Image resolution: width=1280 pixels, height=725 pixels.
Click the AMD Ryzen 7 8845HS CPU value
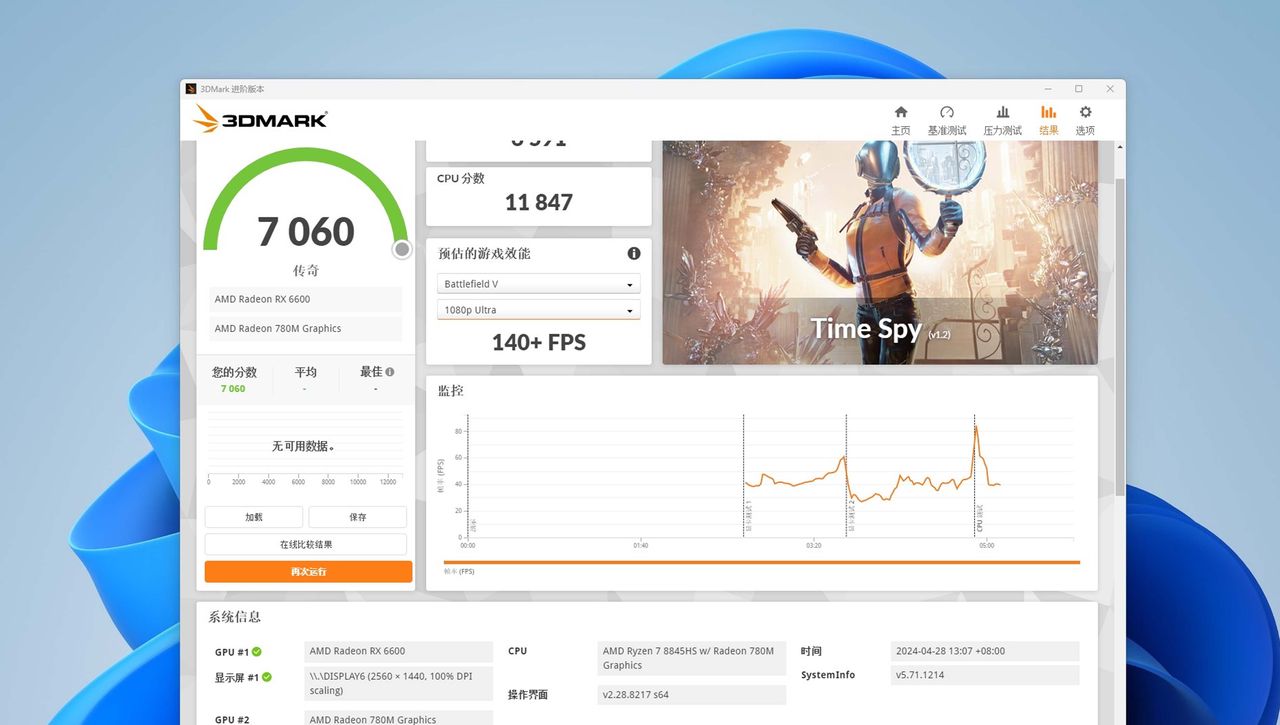[692, 658]
